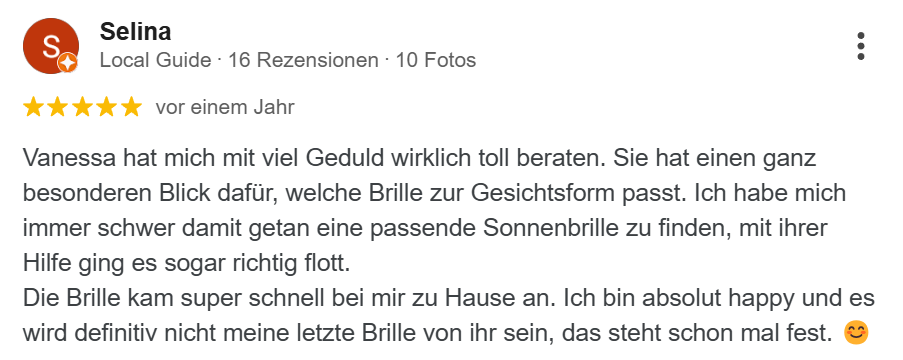Click the smiling emoji ending the review
The width and height of the screenshot is (903, 360).
point(856,333)
